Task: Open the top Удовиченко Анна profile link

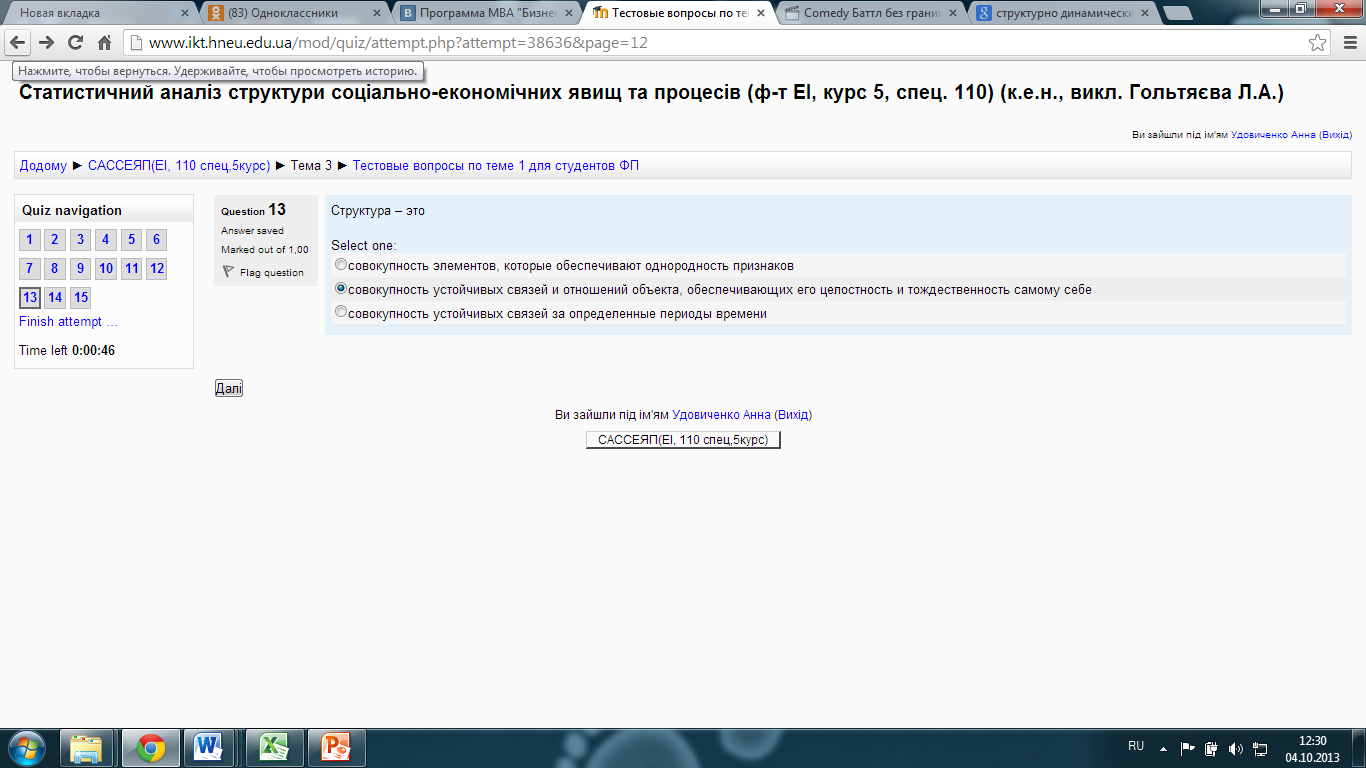Action: (x=1273, y=134)
